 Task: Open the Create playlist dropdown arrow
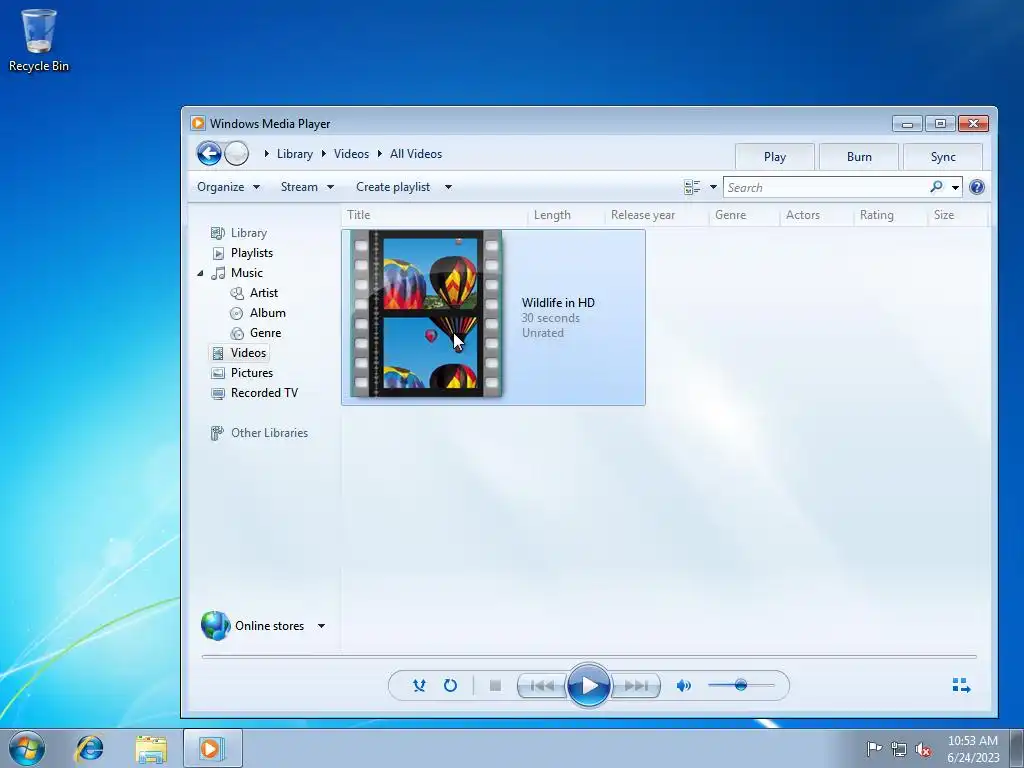(x=448, y=187)
